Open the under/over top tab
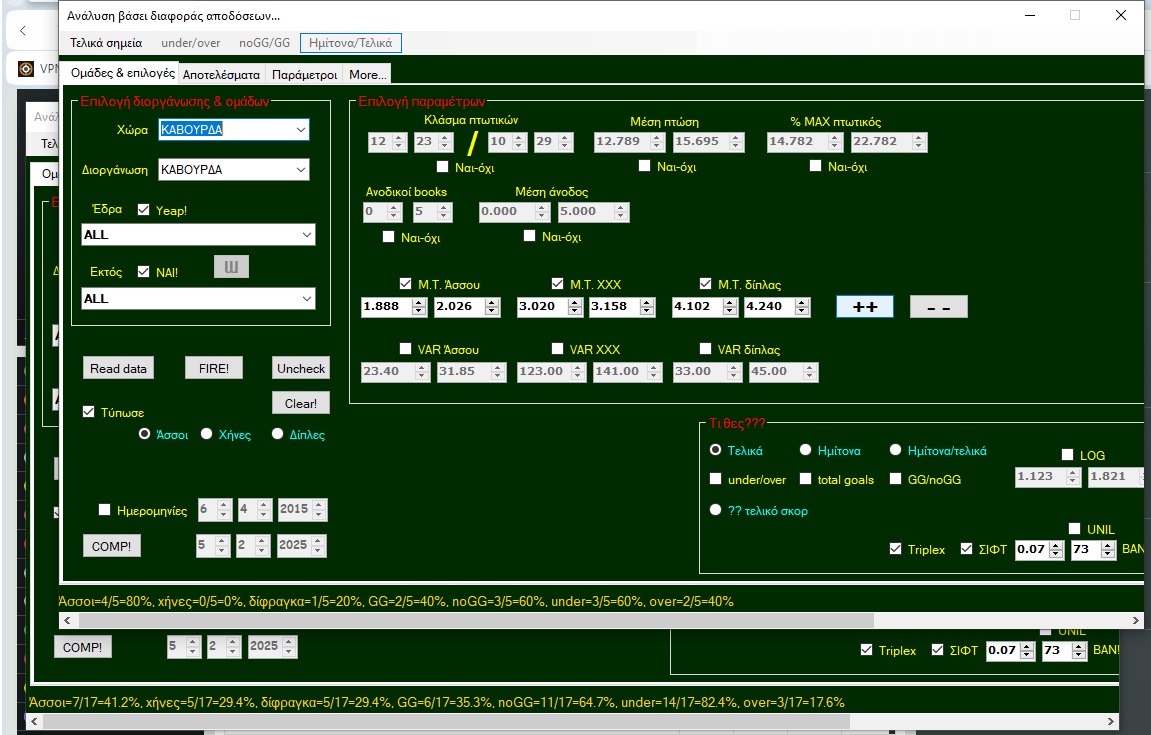This screenshot has height=735, width=1151. [x=190, y=43]
